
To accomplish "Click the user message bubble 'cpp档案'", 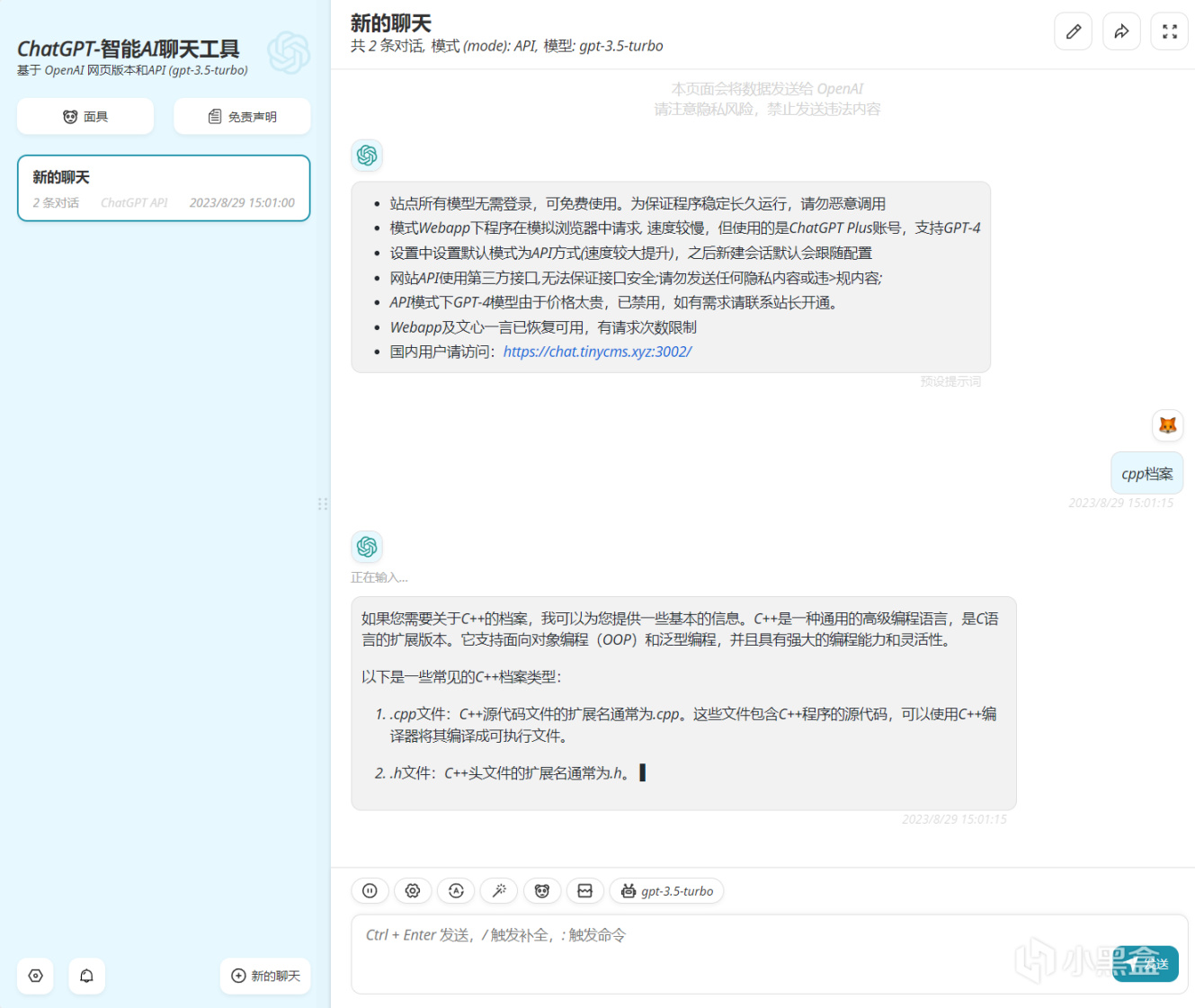I will tap(1147, 473).
